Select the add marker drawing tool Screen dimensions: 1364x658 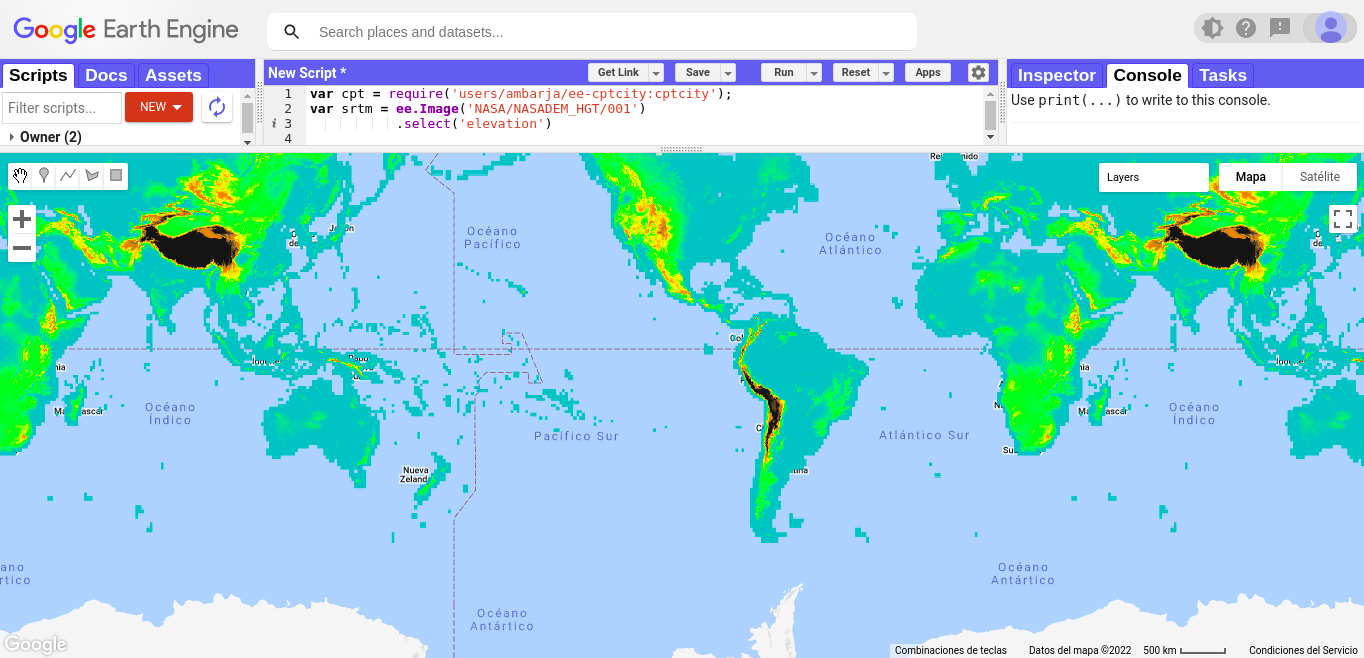click(44, 176)
